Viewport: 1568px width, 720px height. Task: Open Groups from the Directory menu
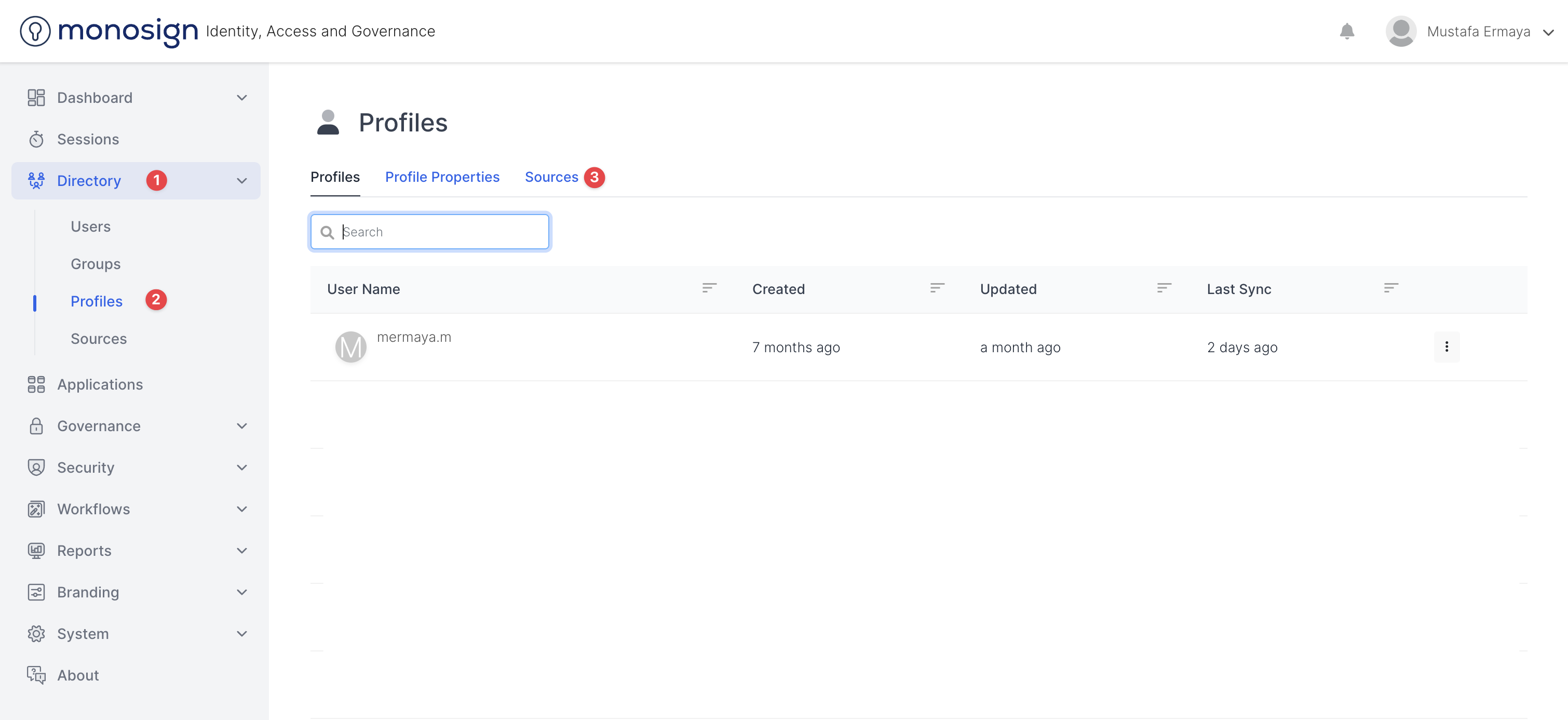tap(95, 264)
